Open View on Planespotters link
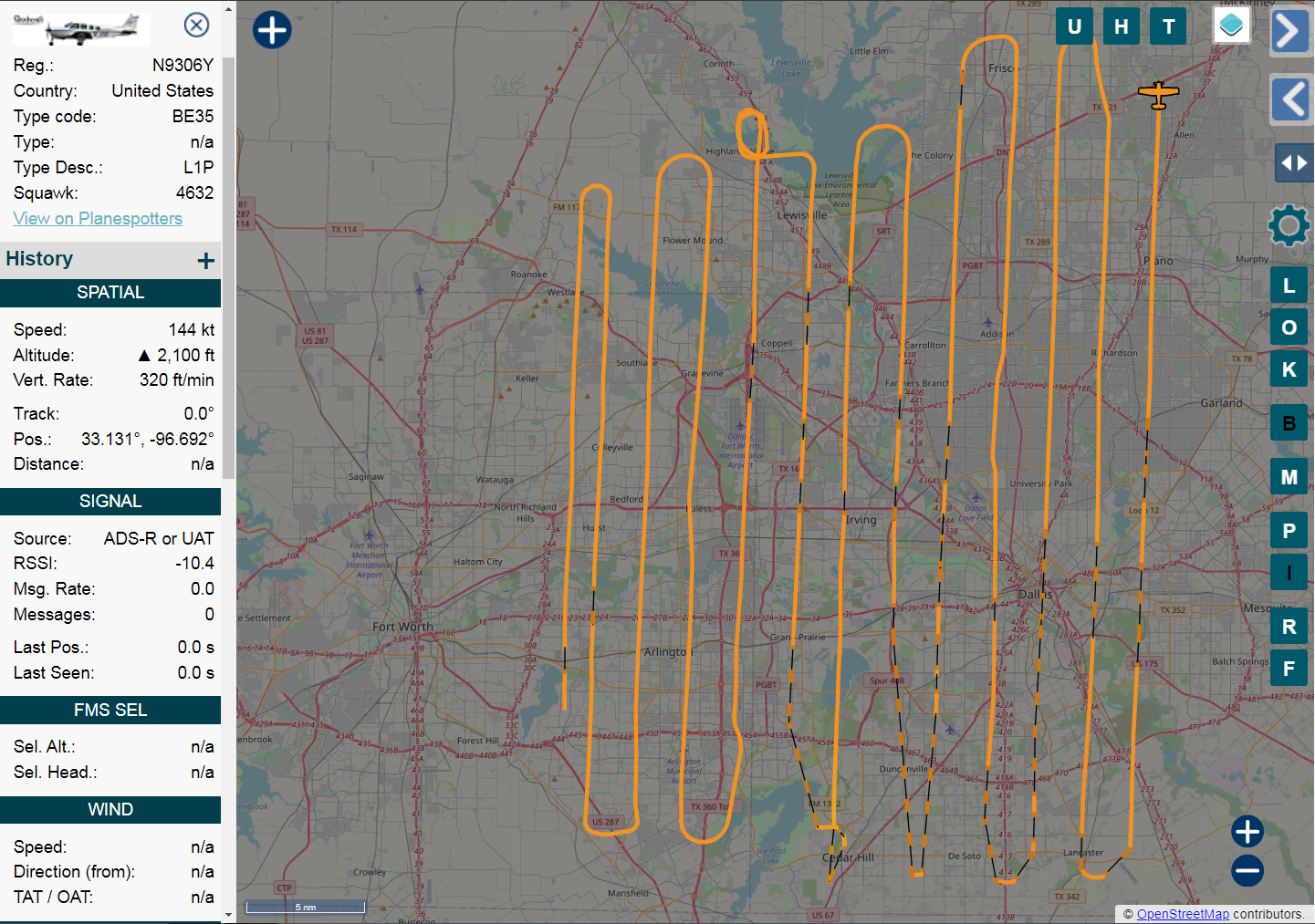The width and height of the screenshot is (1315, 924). (x=98, y=219)
